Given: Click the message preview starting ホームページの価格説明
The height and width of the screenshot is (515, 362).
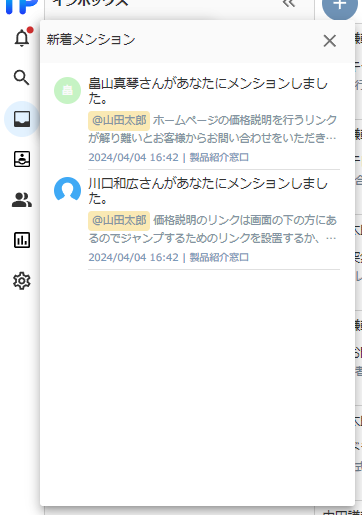Looking at the screenshot, I should (213, 129).
